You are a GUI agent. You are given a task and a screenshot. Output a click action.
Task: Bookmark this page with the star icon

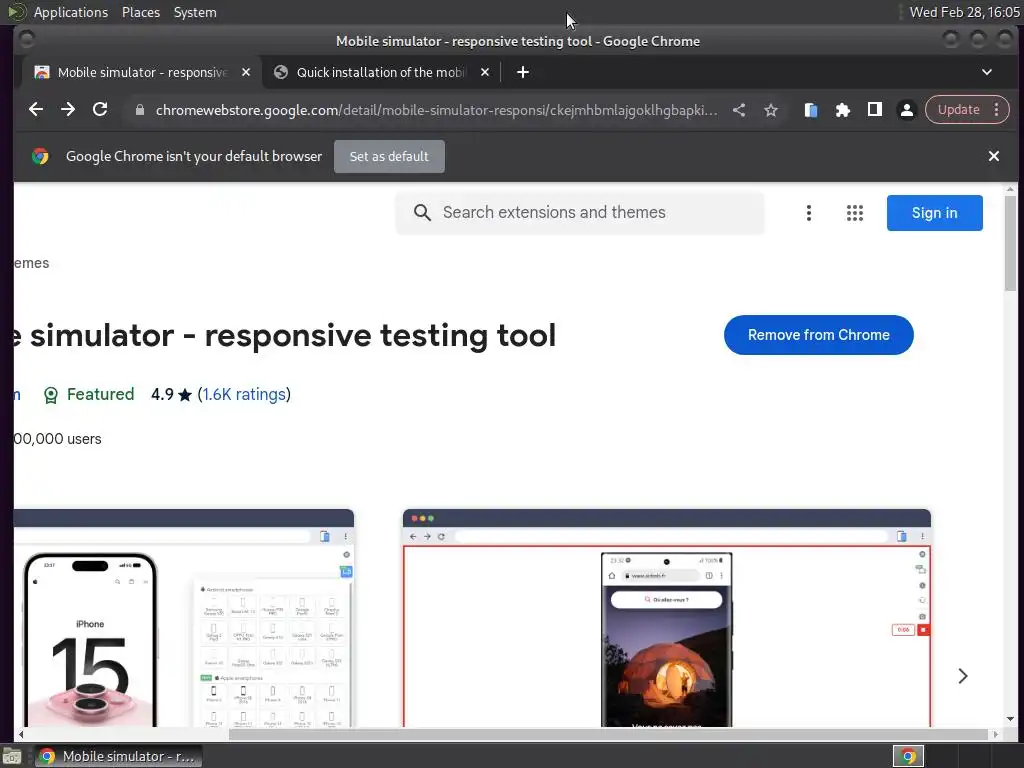click(x=771, y=110)
